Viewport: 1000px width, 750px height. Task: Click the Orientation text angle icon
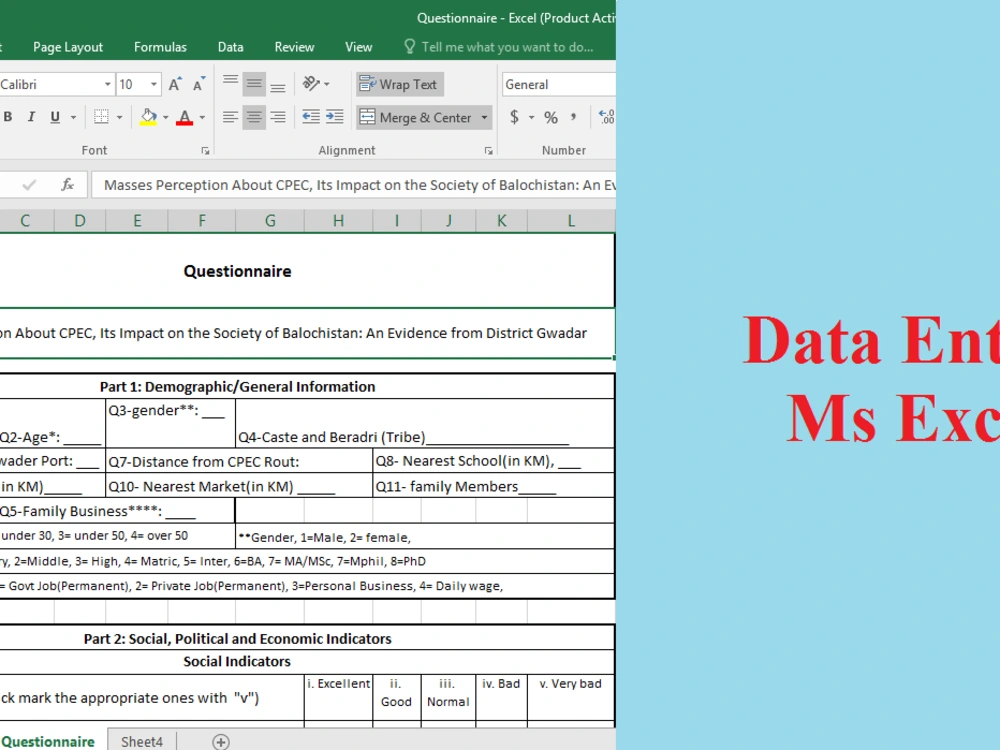pyautogui.click(x=311, y=84)
